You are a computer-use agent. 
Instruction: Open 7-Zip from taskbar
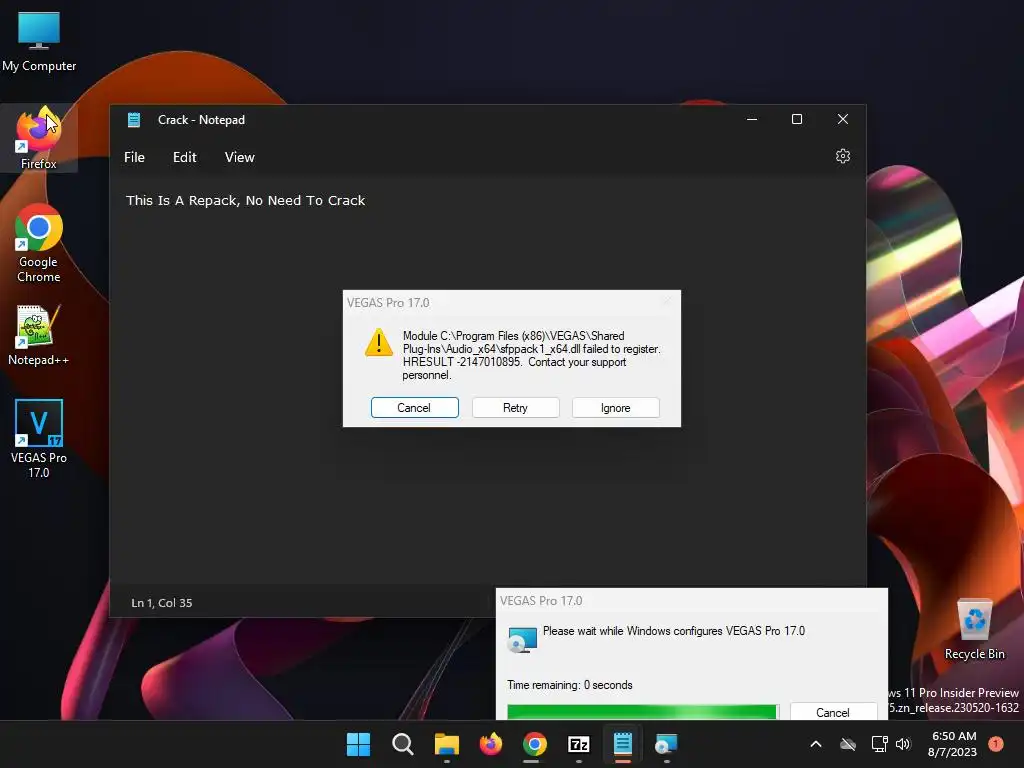pyautogui.click(x=579, y=744)
